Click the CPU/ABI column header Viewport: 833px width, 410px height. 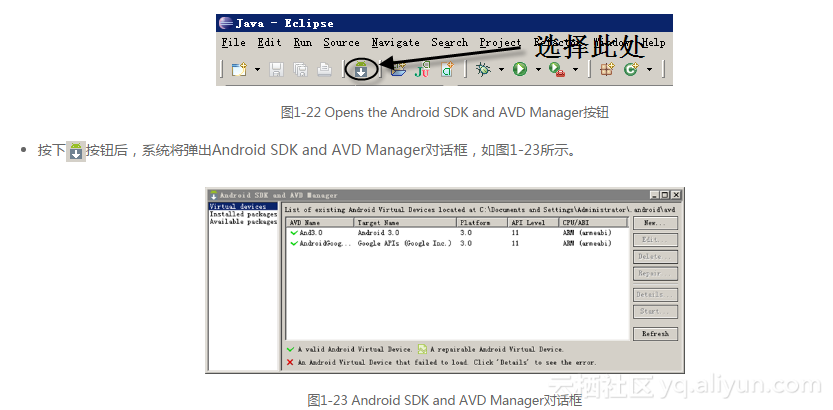click(x=593, y=223)
